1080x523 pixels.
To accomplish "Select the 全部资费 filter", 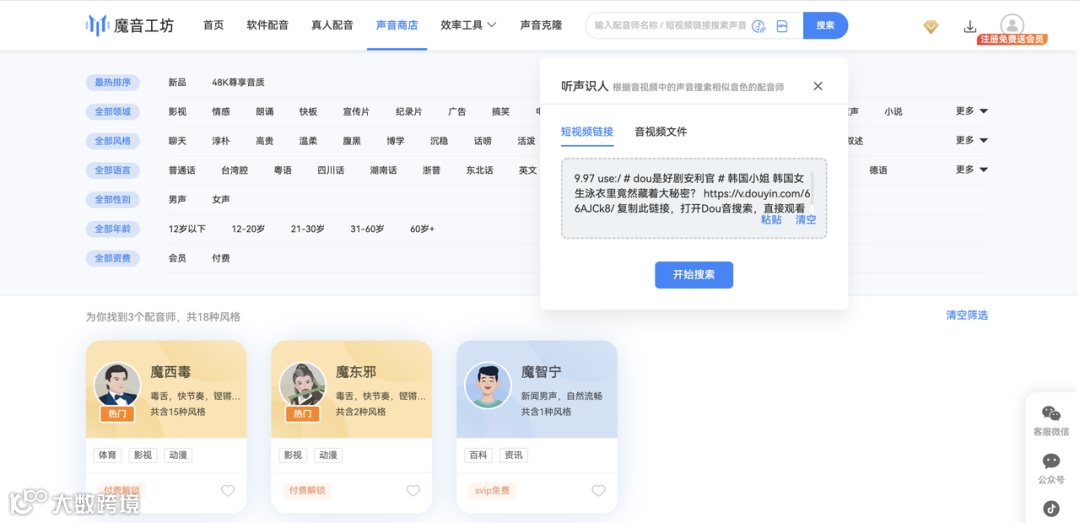I will pyautogui.click(x=112, y=258).
